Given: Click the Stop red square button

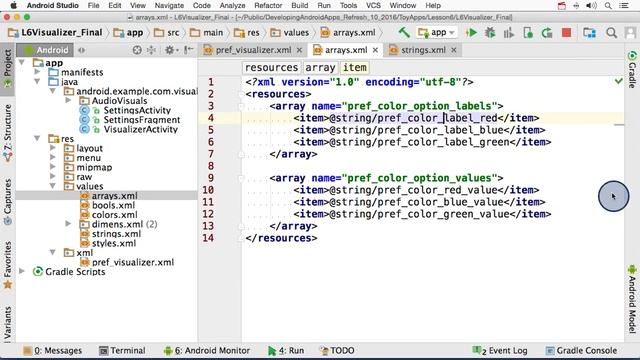Looking at the screenshot, I should [566, 33].
